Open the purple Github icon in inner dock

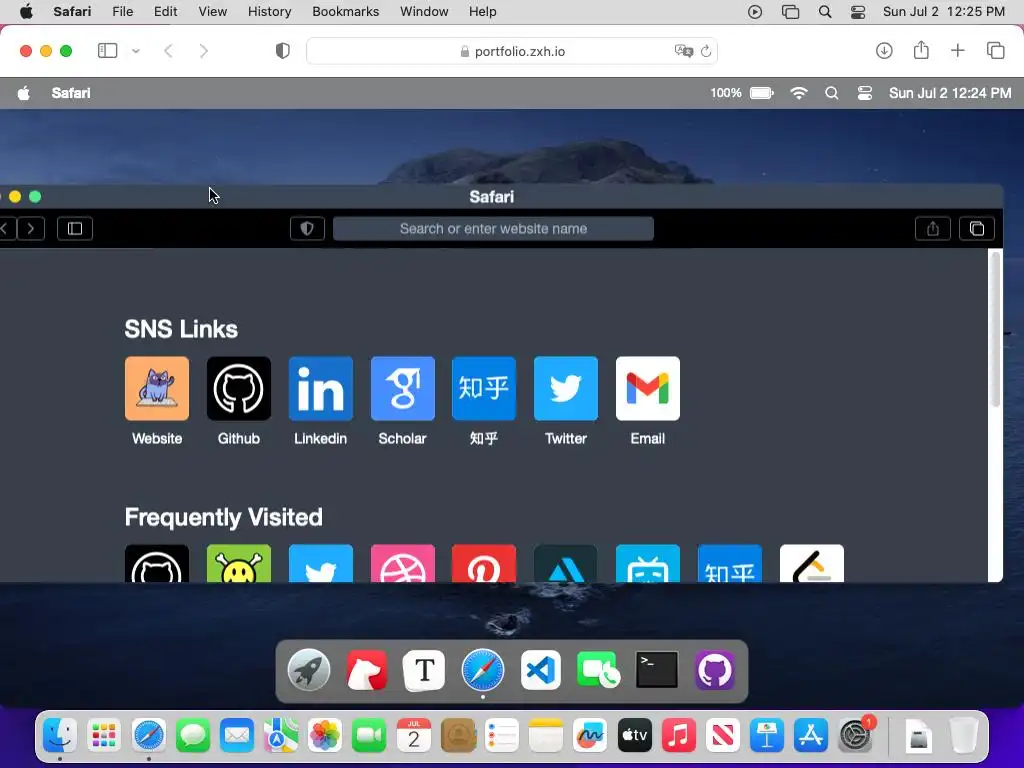(x=714, y=670)
